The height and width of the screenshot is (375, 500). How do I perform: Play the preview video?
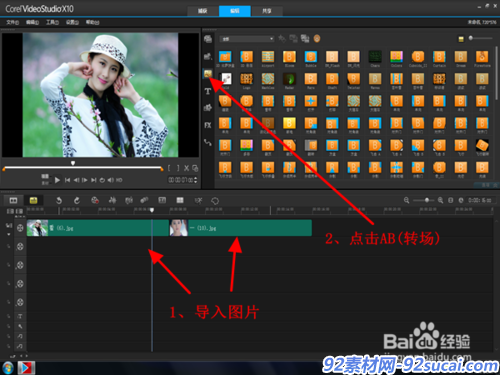pyautogui.click(x=57, y=180)
